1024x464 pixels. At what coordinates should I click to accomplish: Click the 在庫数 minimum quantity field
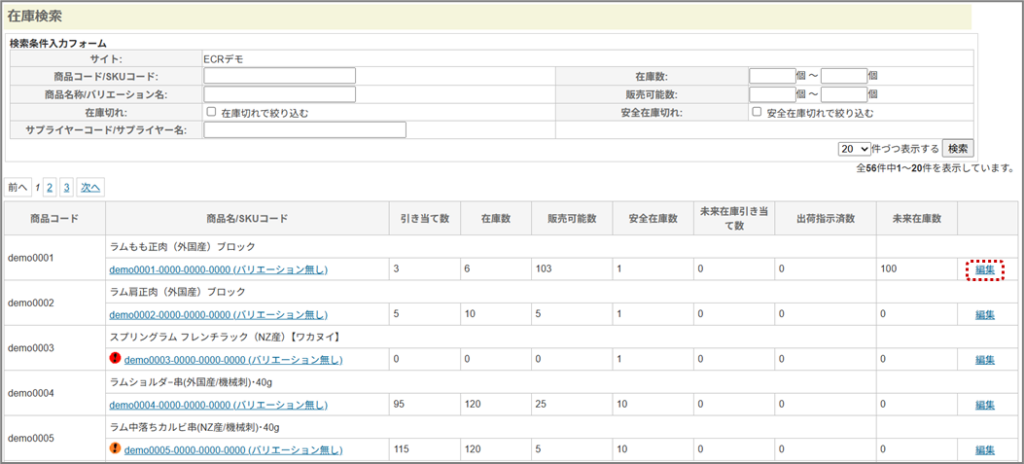[x=771, y=76]
